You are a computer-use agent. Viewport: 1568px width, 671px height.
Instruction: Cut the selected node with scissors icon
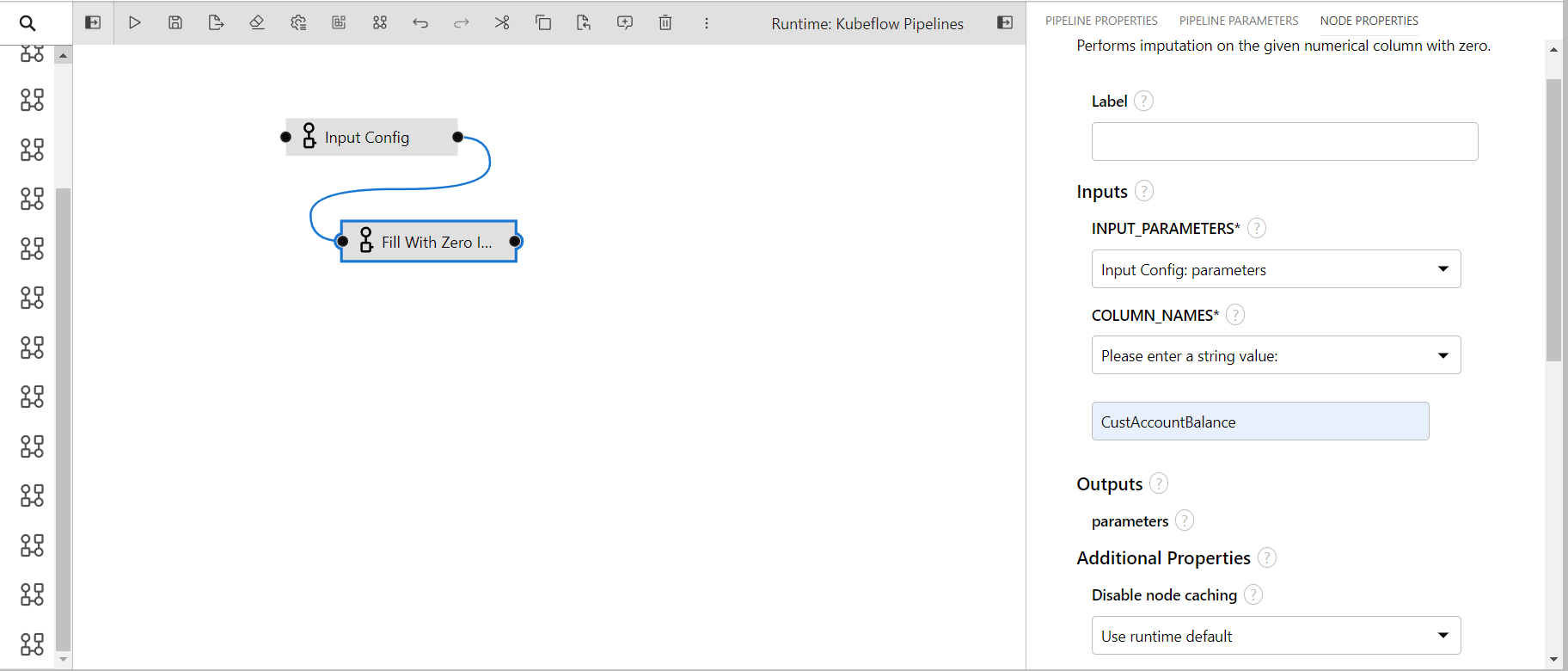[502, 23]
